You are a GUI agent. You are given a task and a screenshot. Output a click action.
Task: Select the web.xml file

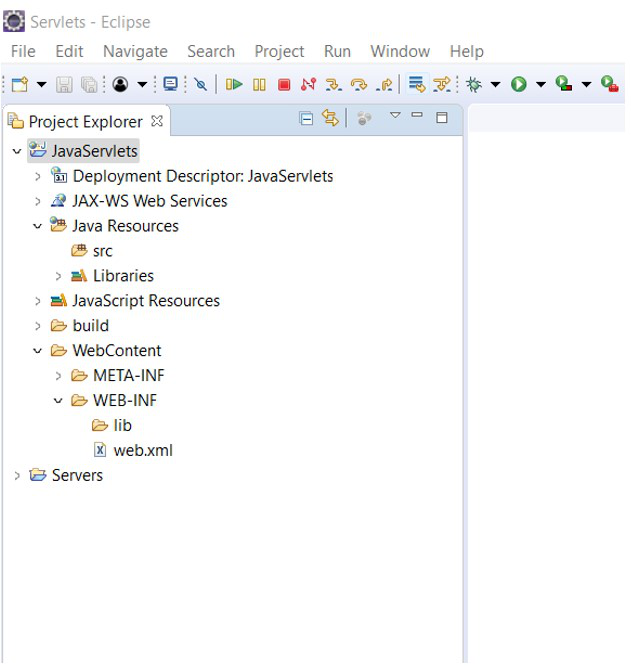(x=133, y=450)
